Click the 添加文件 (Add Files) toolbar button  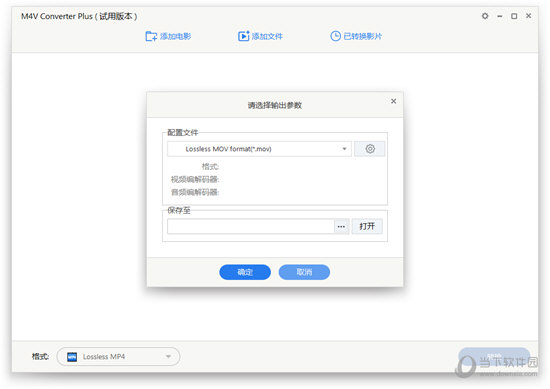coord(260,36)
